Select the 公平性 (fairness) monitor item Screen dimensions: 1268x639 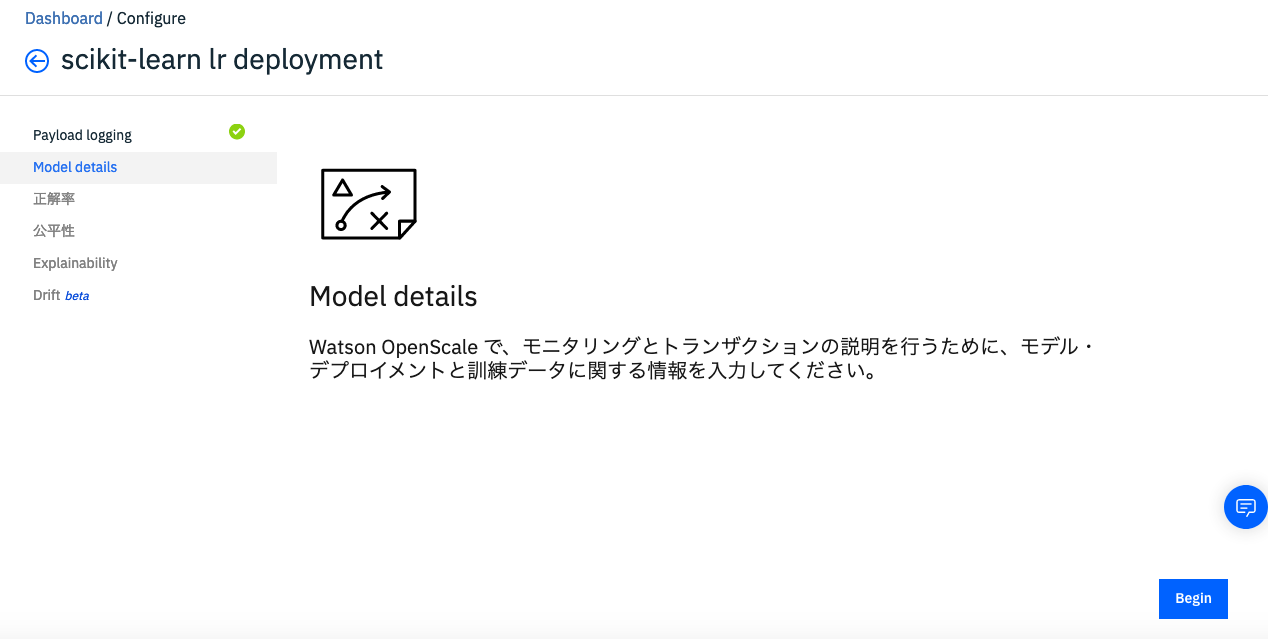click(x=55, y=230)
